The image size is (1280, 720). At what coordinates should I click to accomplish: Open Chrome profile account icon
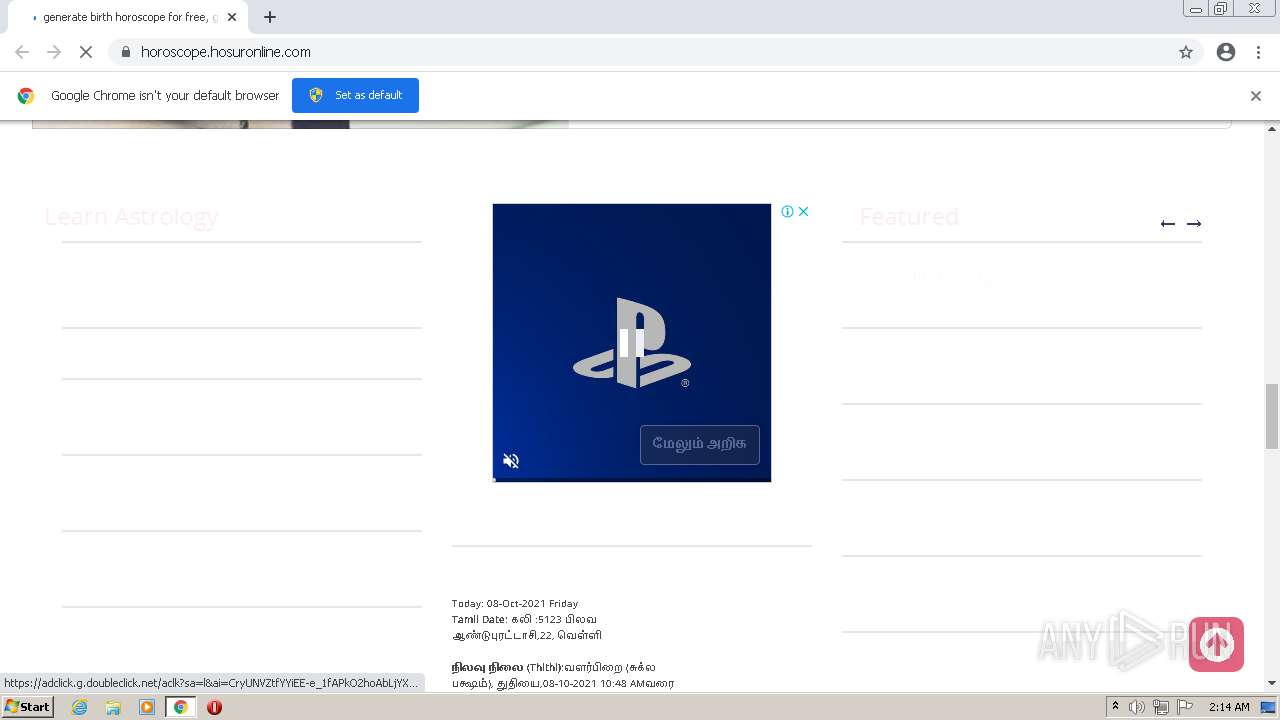coord(1226,52)
